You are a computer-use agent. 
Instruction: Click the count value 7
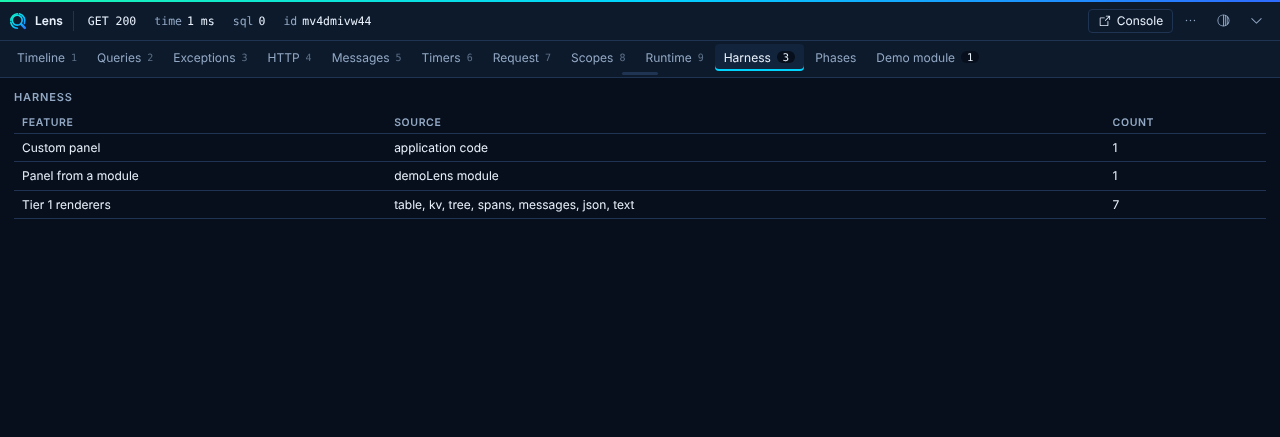[x=1116, y=205]
